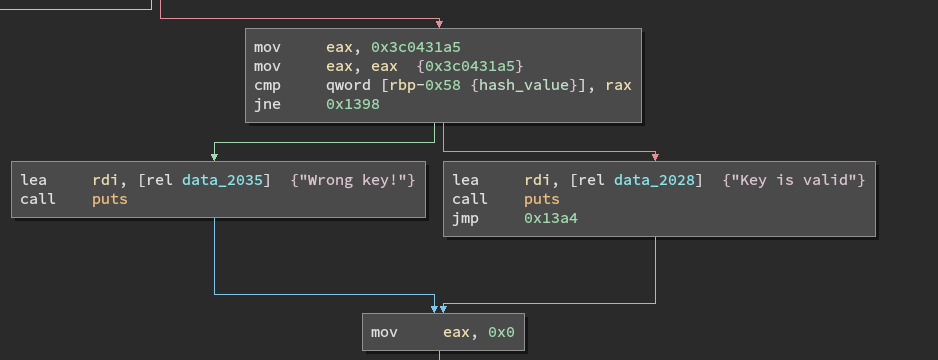Select rbp in the cmp qword operand
This screenshot has height=360, width=938.
point(403,86)
